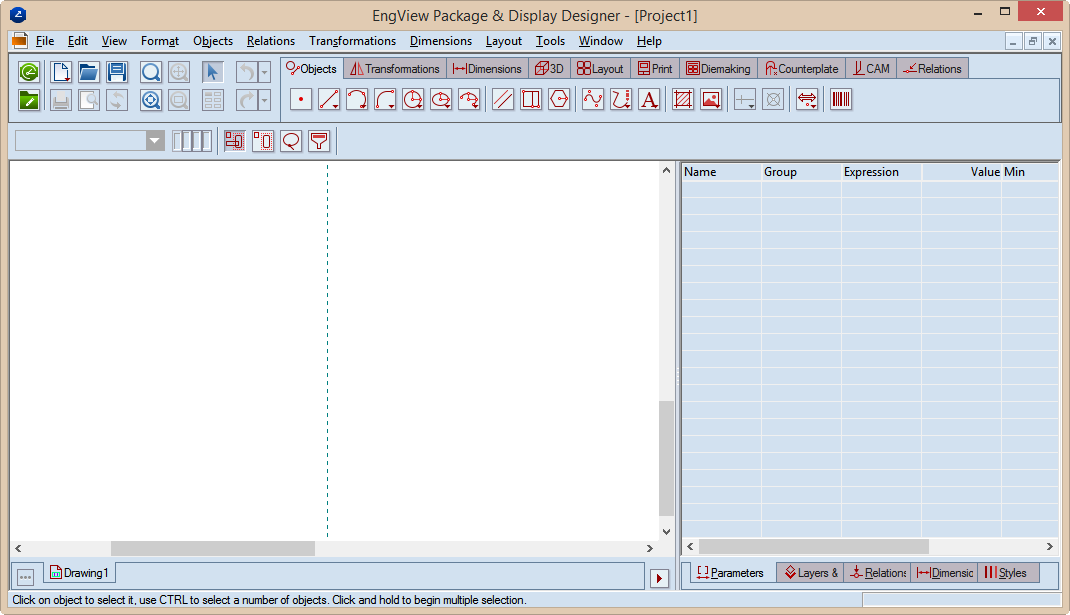Insert a barcode using the barcode icon

pos(841,99)
